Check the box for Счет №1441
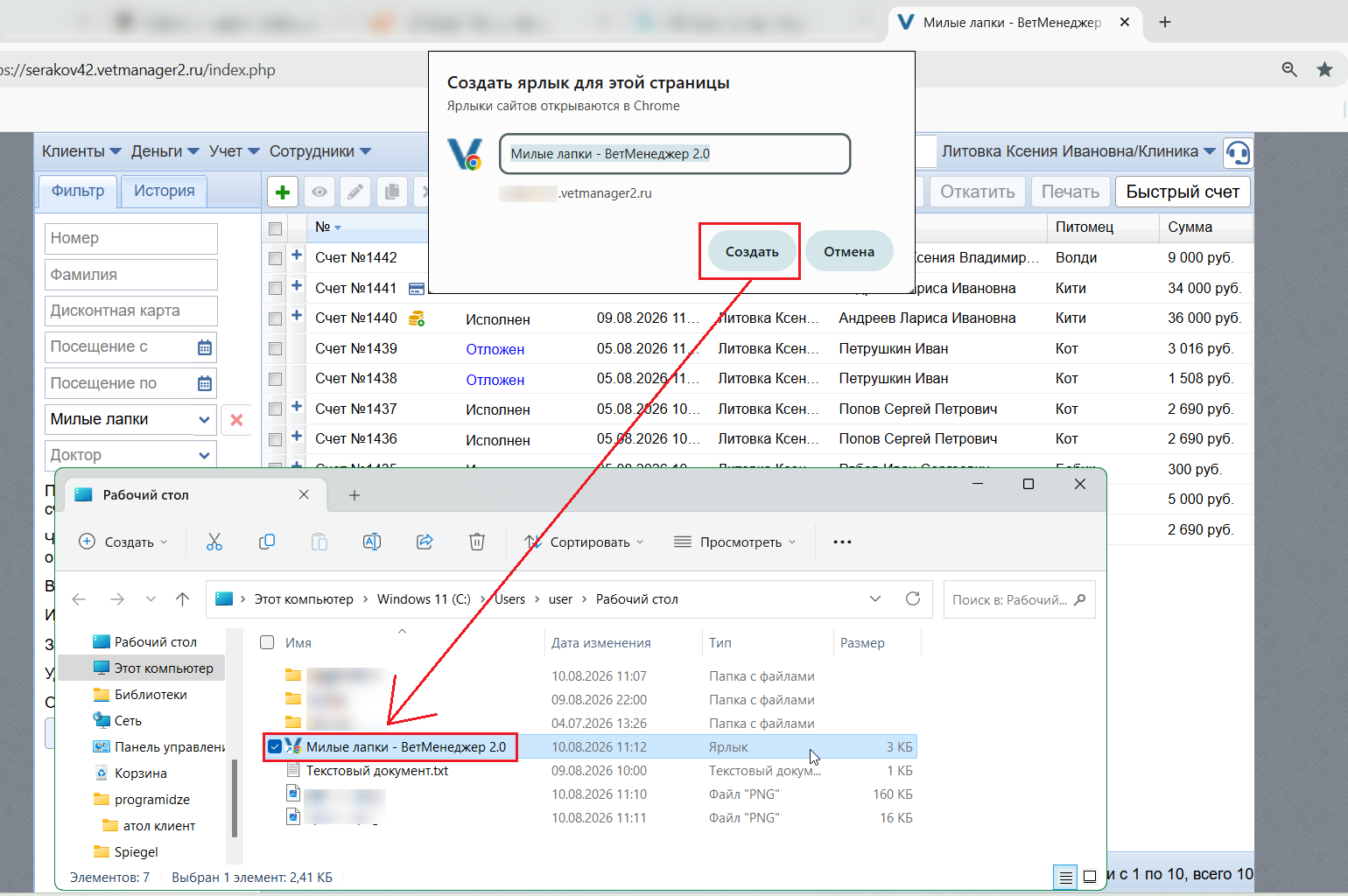 (x=275, y=288)
